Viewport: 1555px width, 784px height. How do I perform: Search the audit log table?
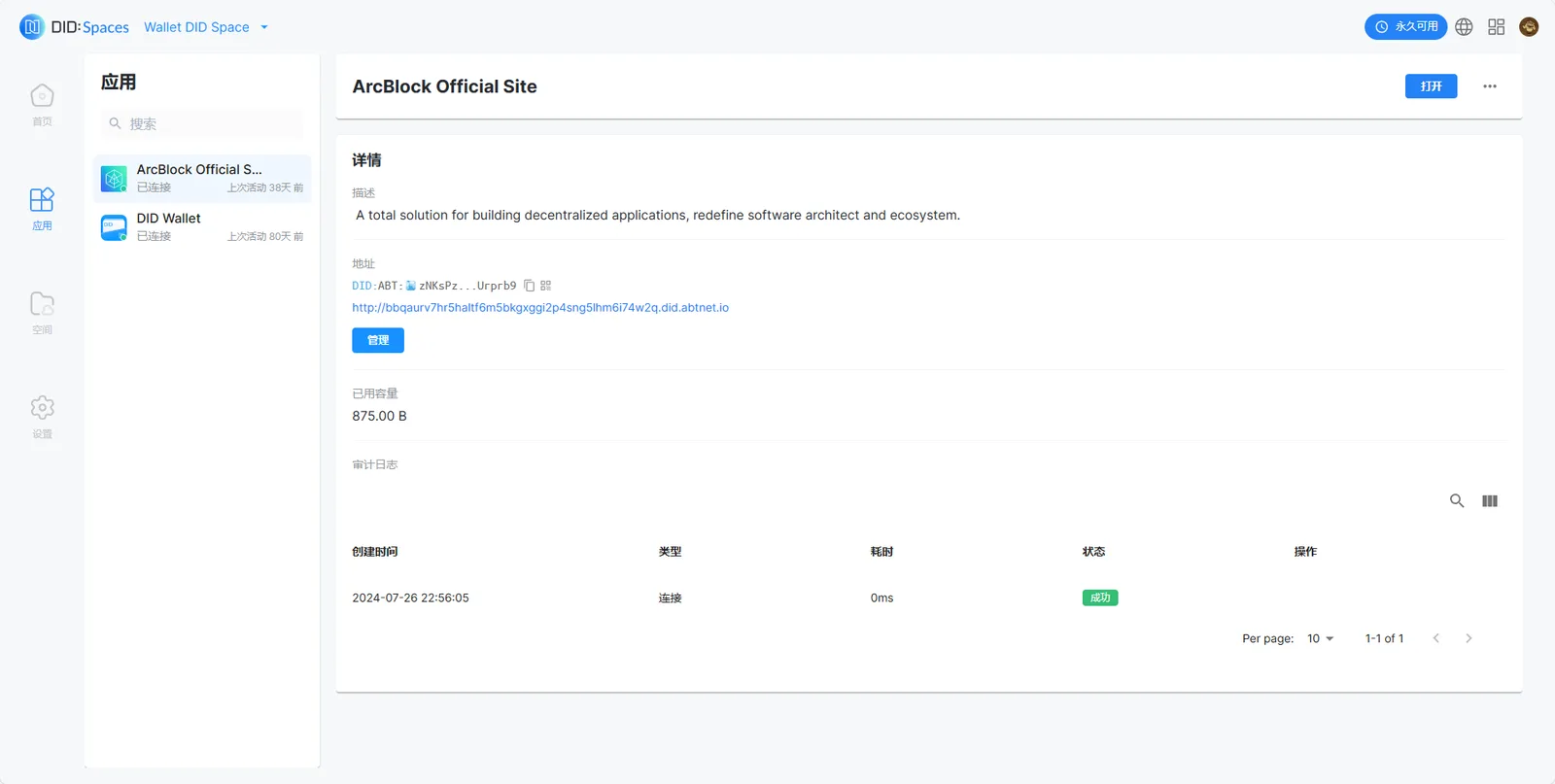1457,501
